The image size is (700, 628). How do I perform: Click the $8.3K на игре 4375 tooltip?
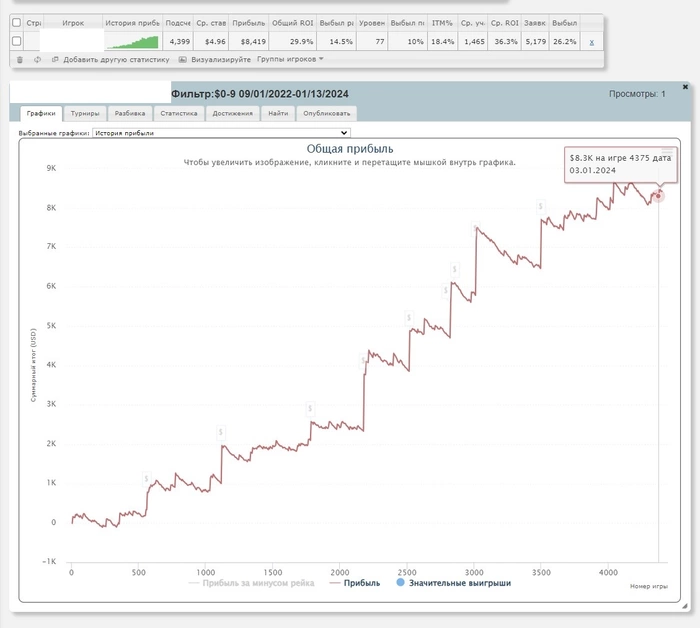621,164
